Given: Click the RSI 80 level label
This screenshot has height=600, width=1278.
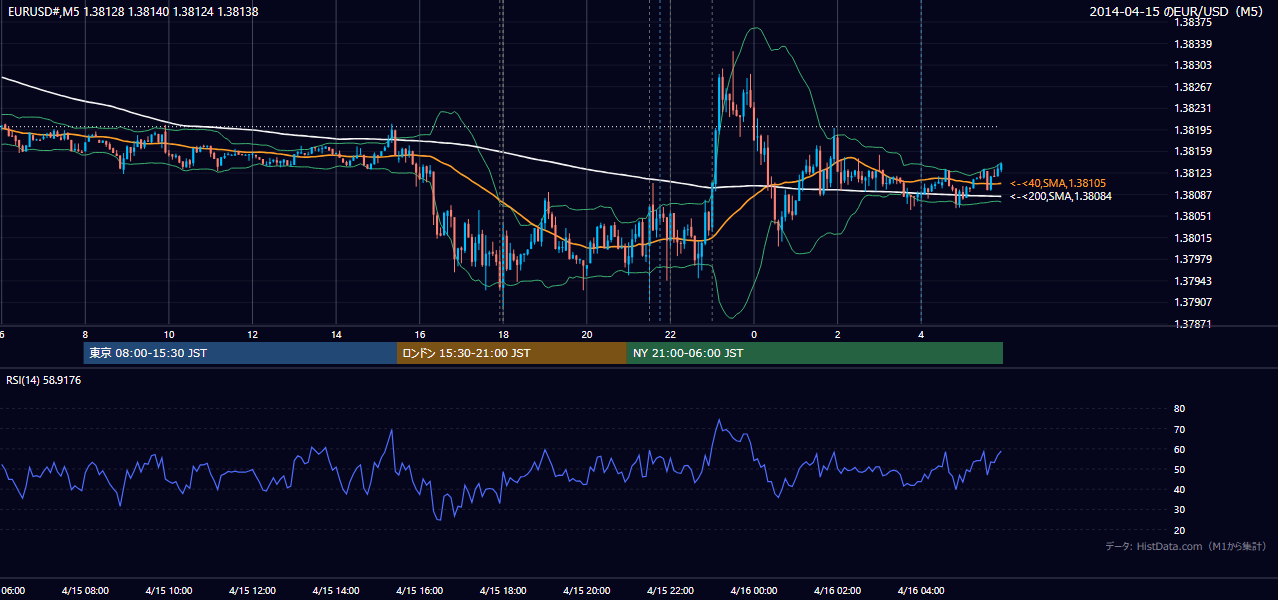Looking at the screenshot, I should (1179, 409).
